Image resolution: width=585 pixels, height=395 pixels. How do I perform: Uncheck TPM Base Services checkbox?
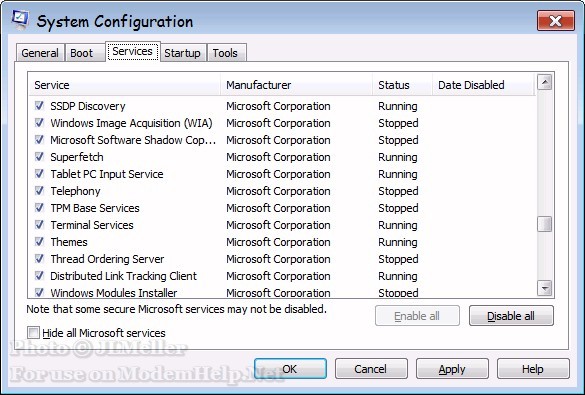point(39,208)
